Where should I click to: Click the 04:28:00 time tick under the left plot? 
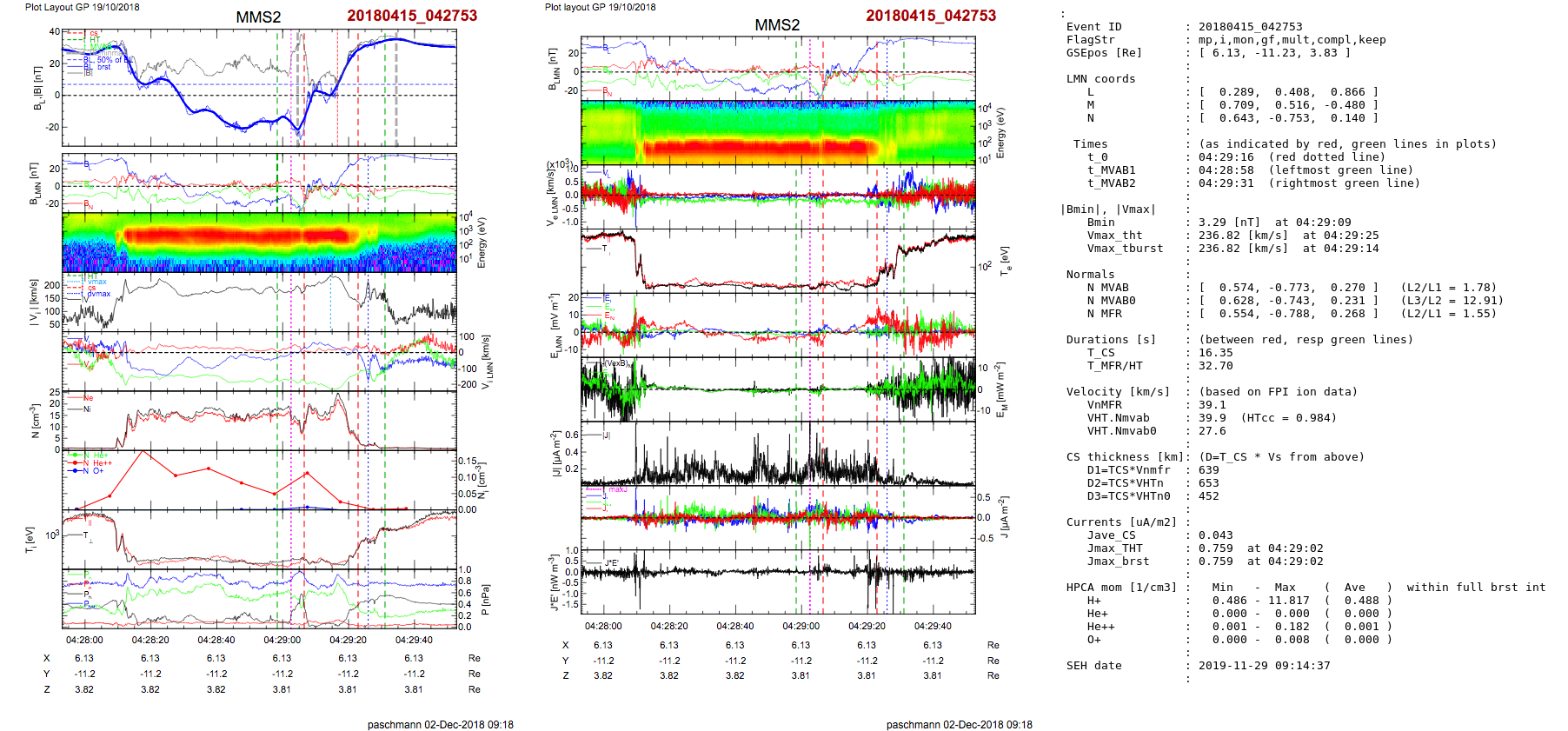pyautogui.click(x=84, y=641)
